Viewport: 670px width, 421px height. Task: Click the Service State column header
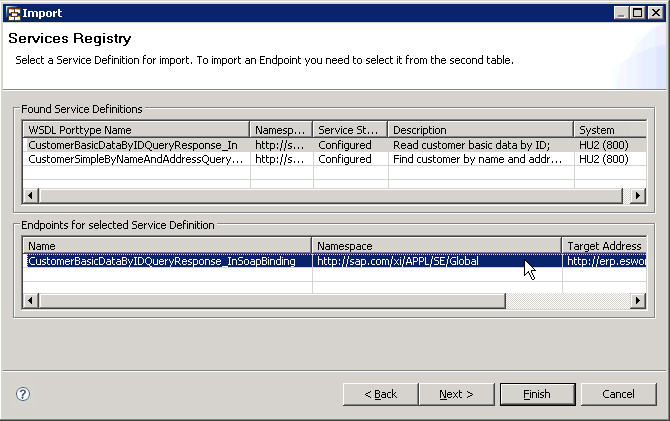[350, 130]
